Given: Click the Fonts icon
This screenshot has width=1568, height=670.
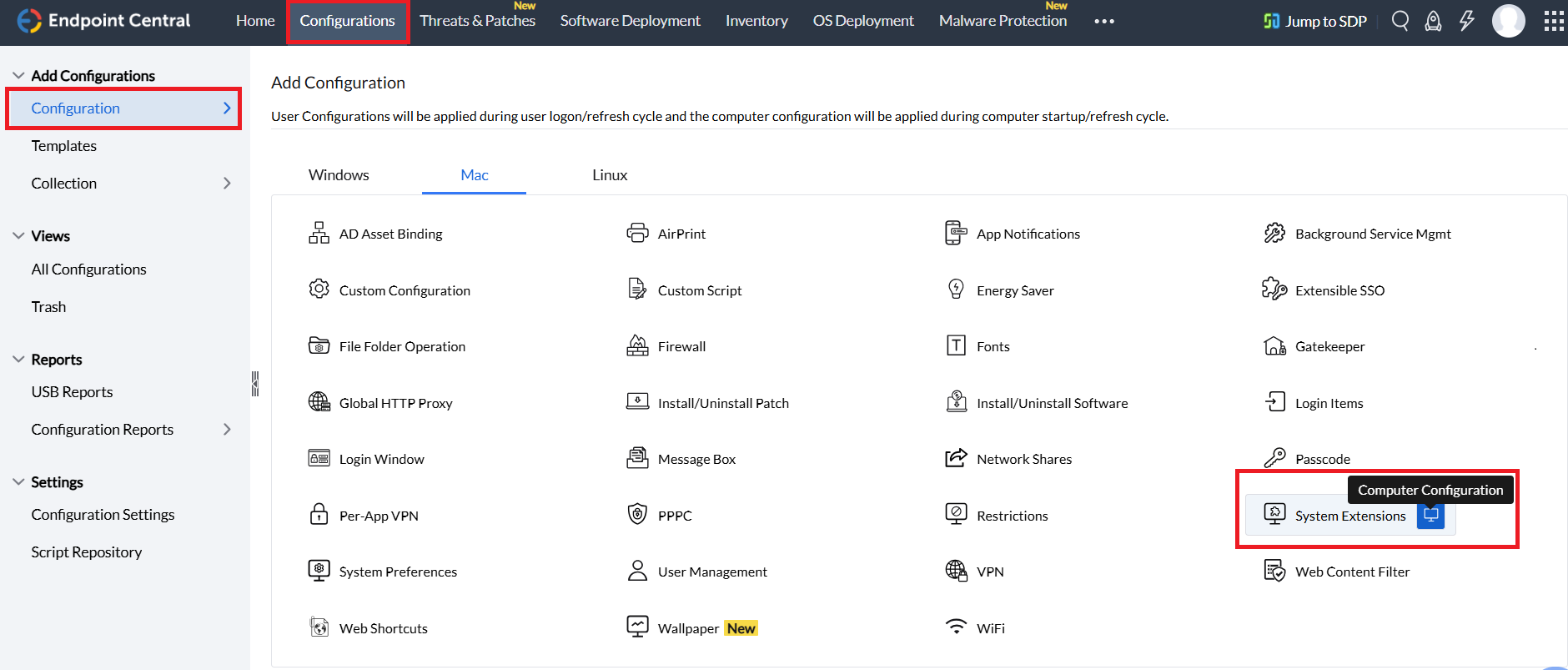Looking at the screenshot, I should click(956, 345).
